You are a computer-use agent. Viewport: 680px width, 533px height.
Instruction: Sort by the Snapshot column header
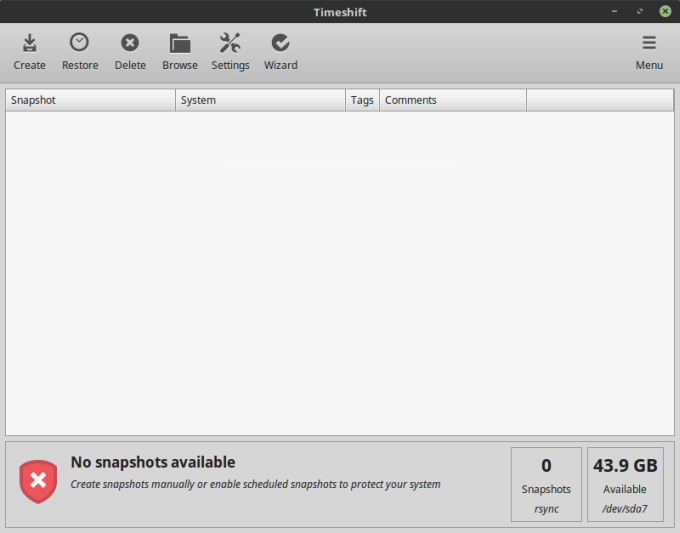(x=90, y=100)
